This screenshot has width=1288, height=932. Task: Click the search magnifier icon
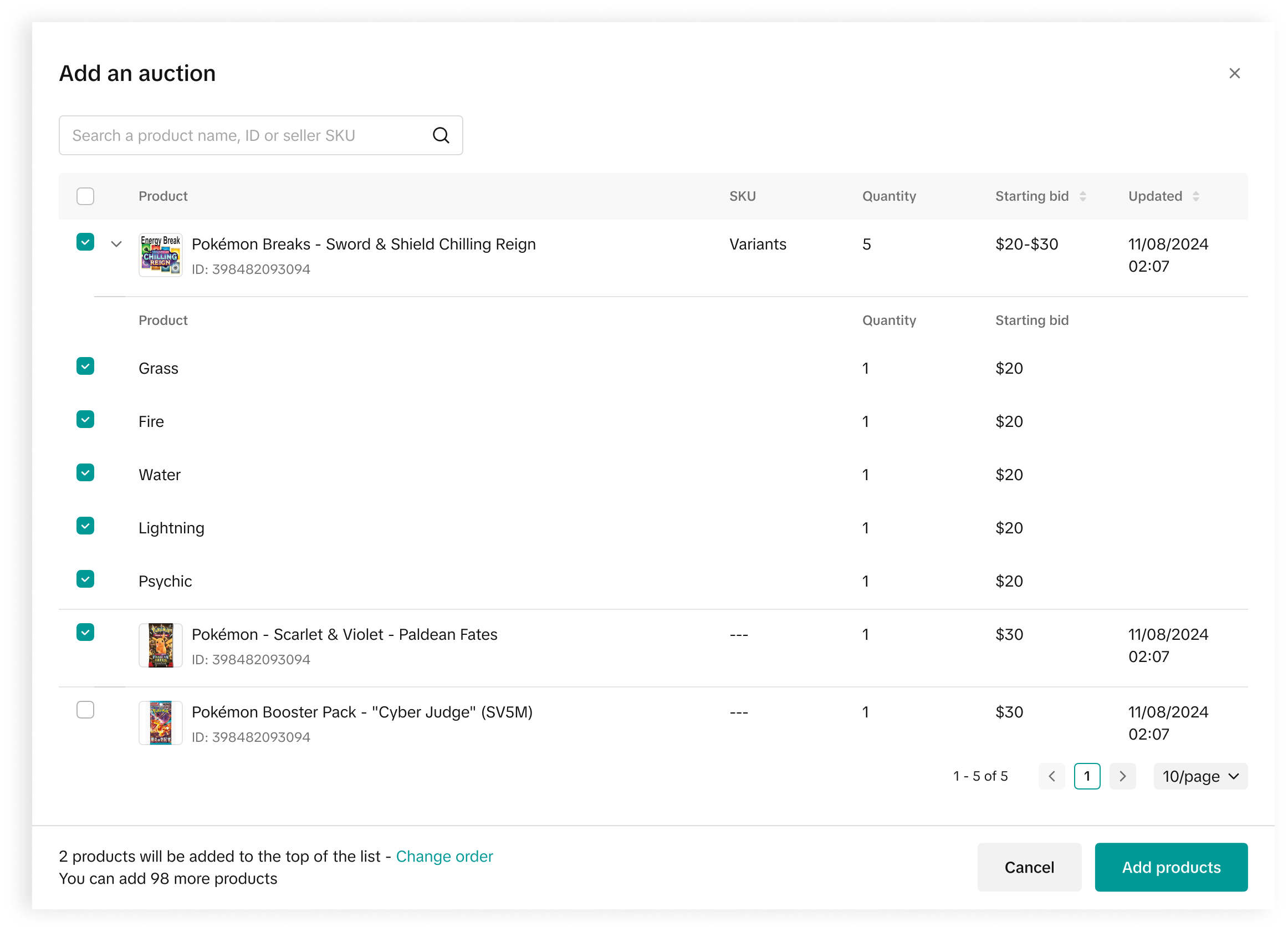pos(441,135)
